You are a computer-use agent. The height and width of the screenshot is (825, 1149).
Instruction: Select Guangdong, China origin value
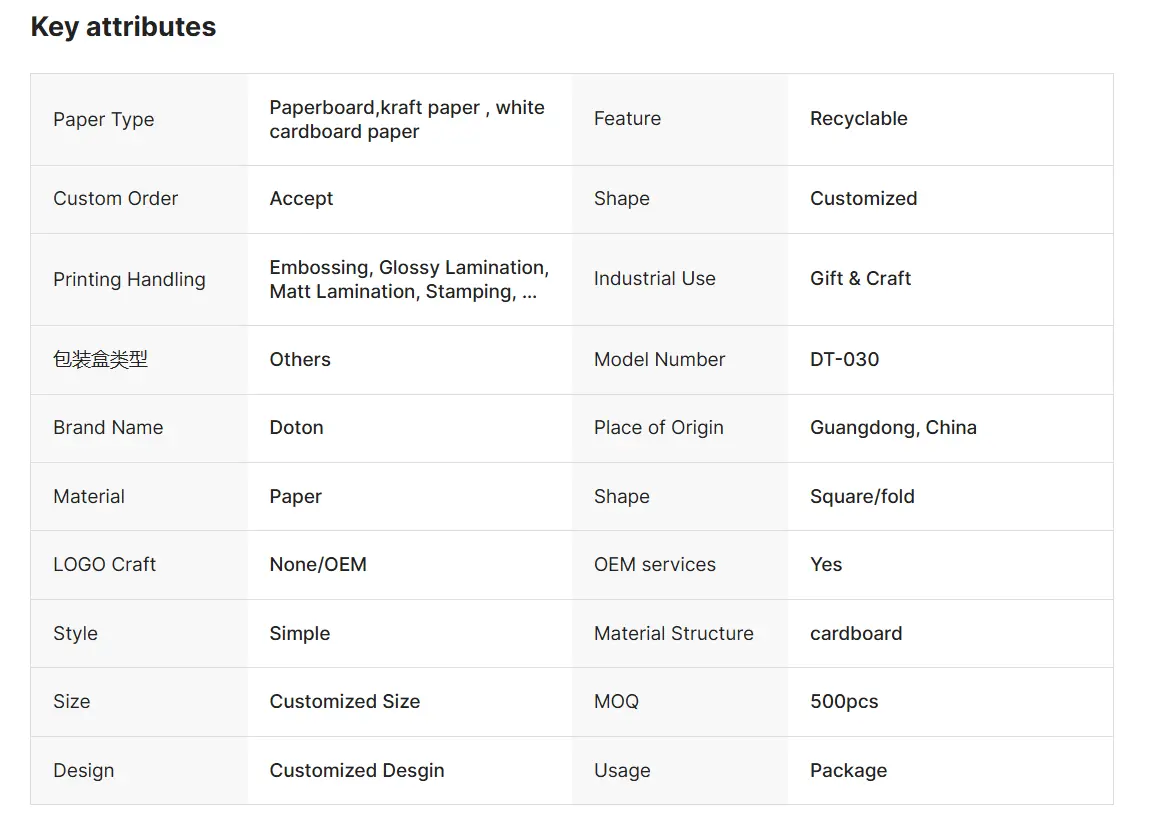893,428
